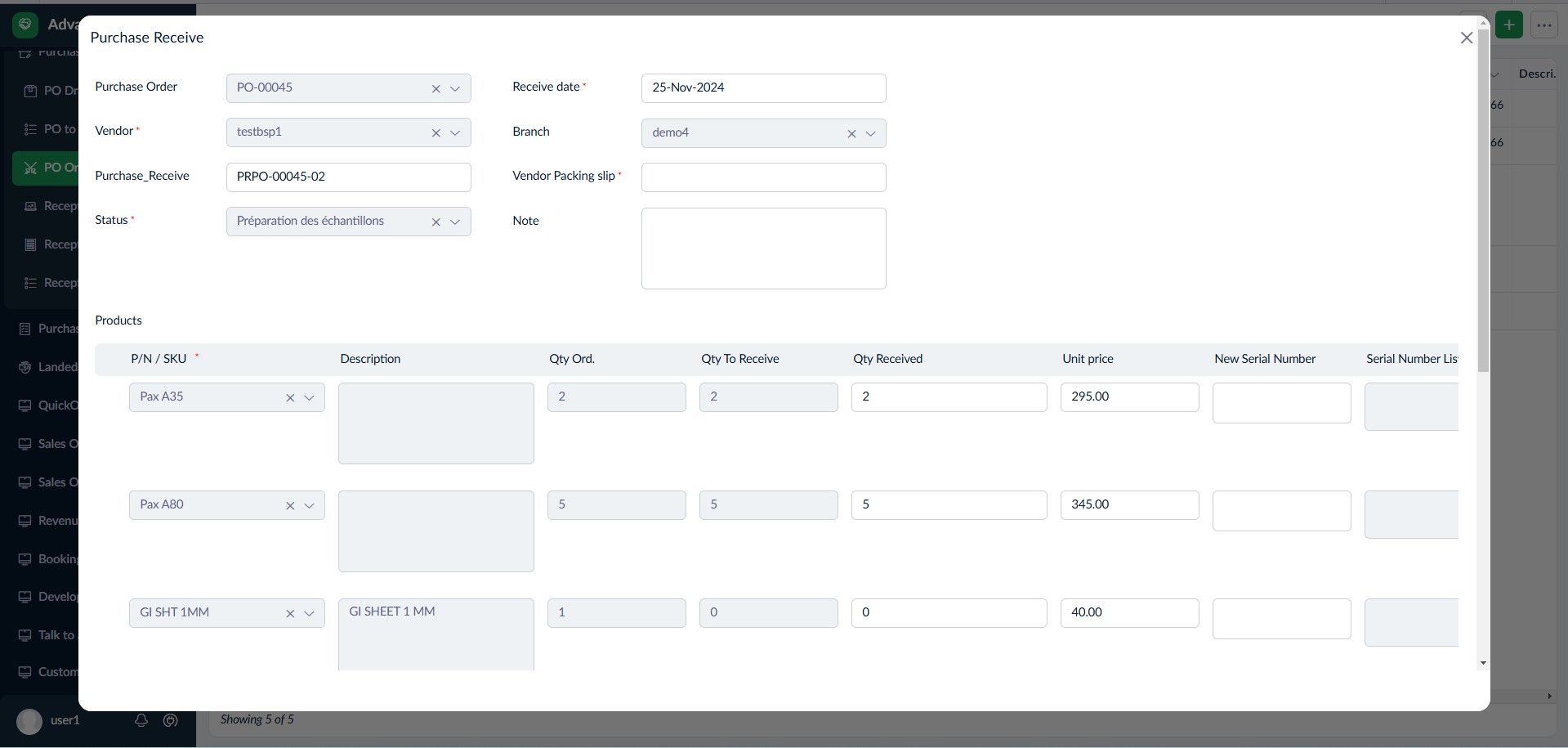Screen dimensions: 1568x748
Task: Clear the testbsp1 vendor selection
Action: pos(436,133)
